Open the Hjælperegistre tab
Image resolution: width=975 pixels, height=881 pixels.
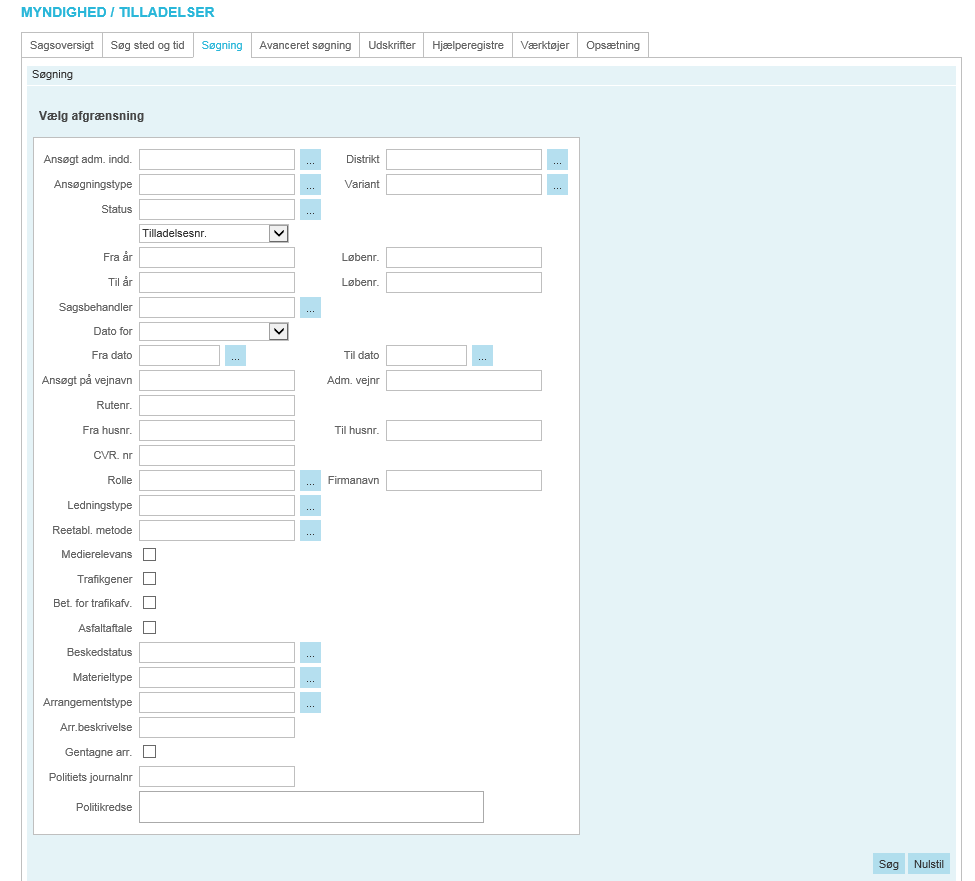tap(468, 46)
